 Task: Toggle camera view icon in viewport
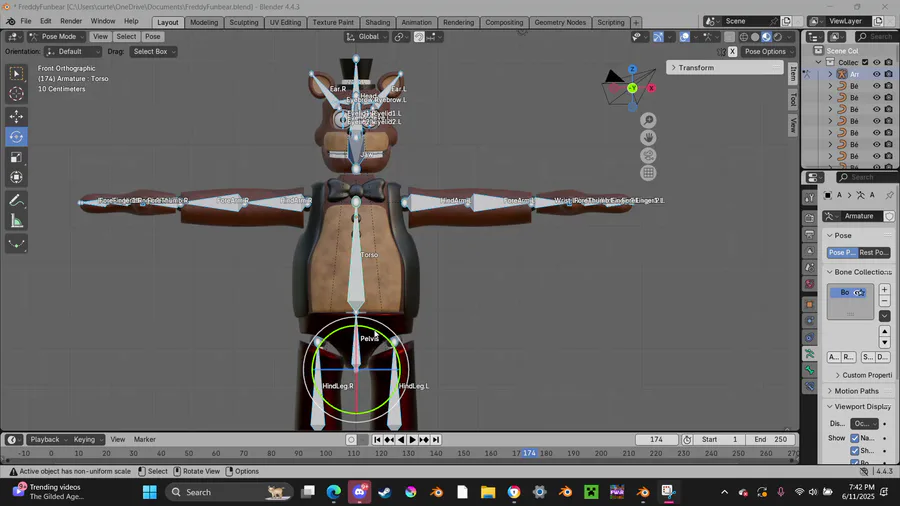(649, 155)
